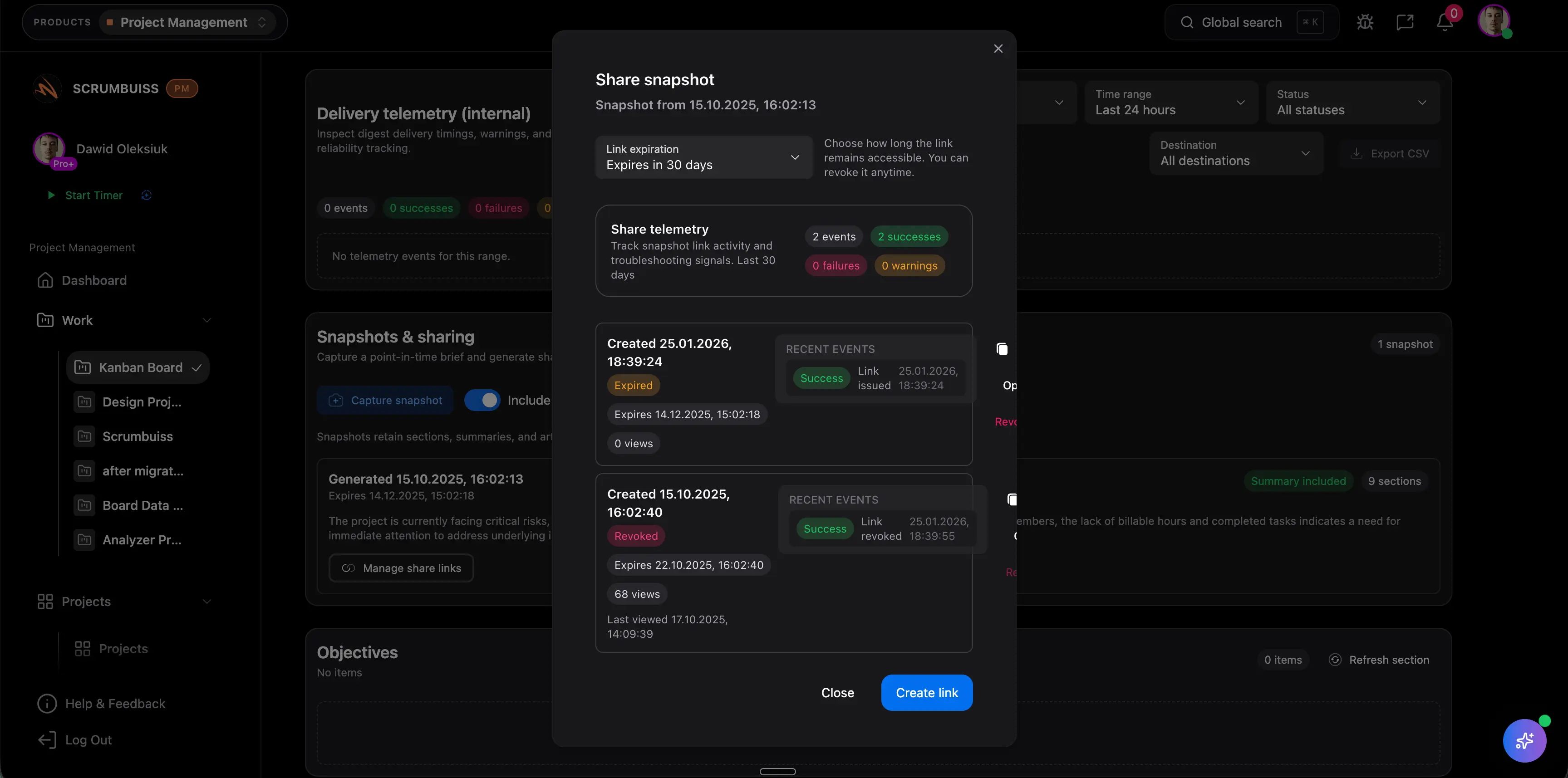This screenshot has height=778, width=1568.
Task: Open Manage share links
Action: 401,568
